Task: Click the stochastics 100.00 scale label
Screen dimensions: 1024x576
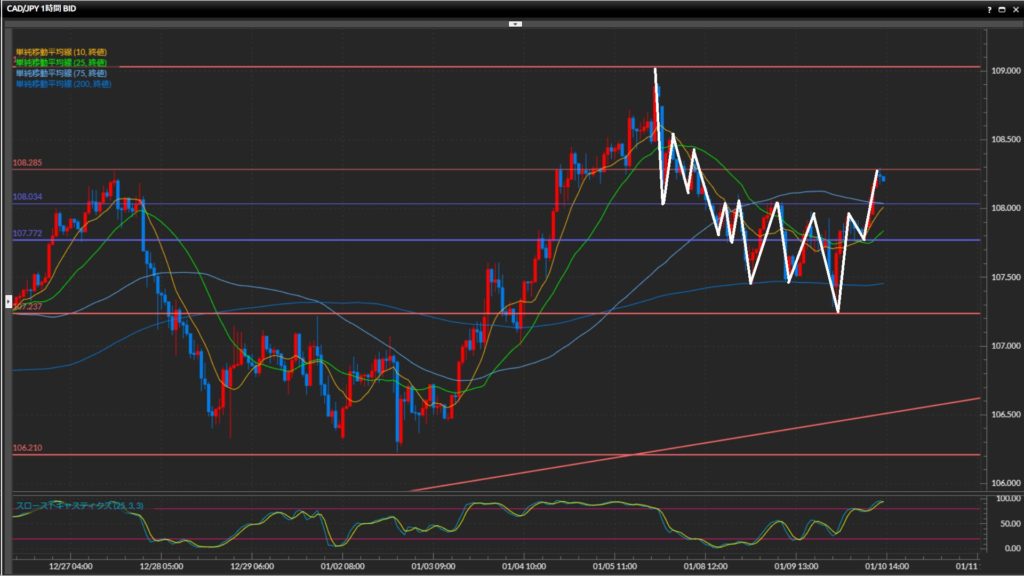Action: (x=1005, y=497)
